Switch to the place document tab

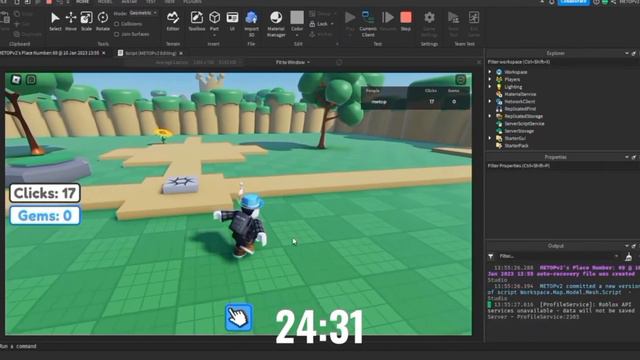49,53
